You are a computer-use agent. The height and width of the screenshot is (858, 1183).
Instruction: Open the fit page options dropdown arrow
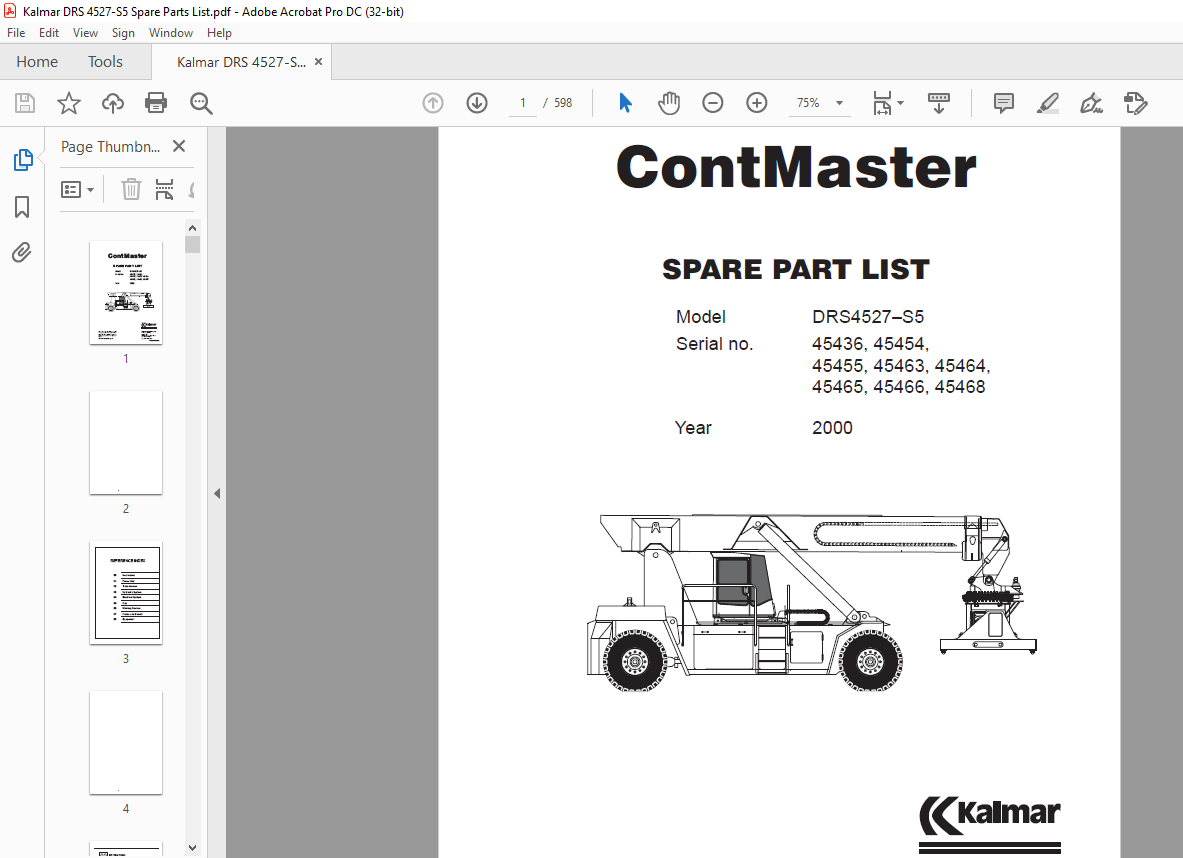click(900, 103)
